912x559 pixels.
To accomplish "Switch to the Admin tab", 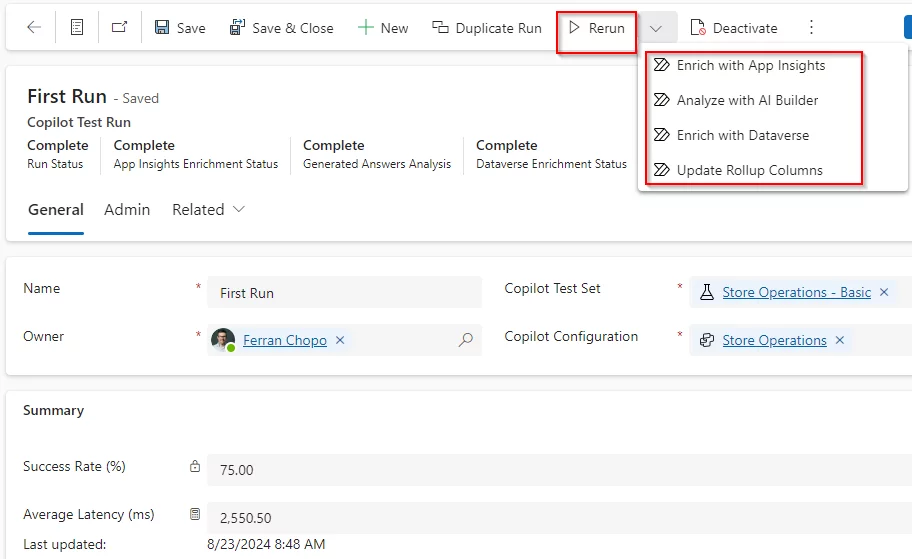I will 127,209.
